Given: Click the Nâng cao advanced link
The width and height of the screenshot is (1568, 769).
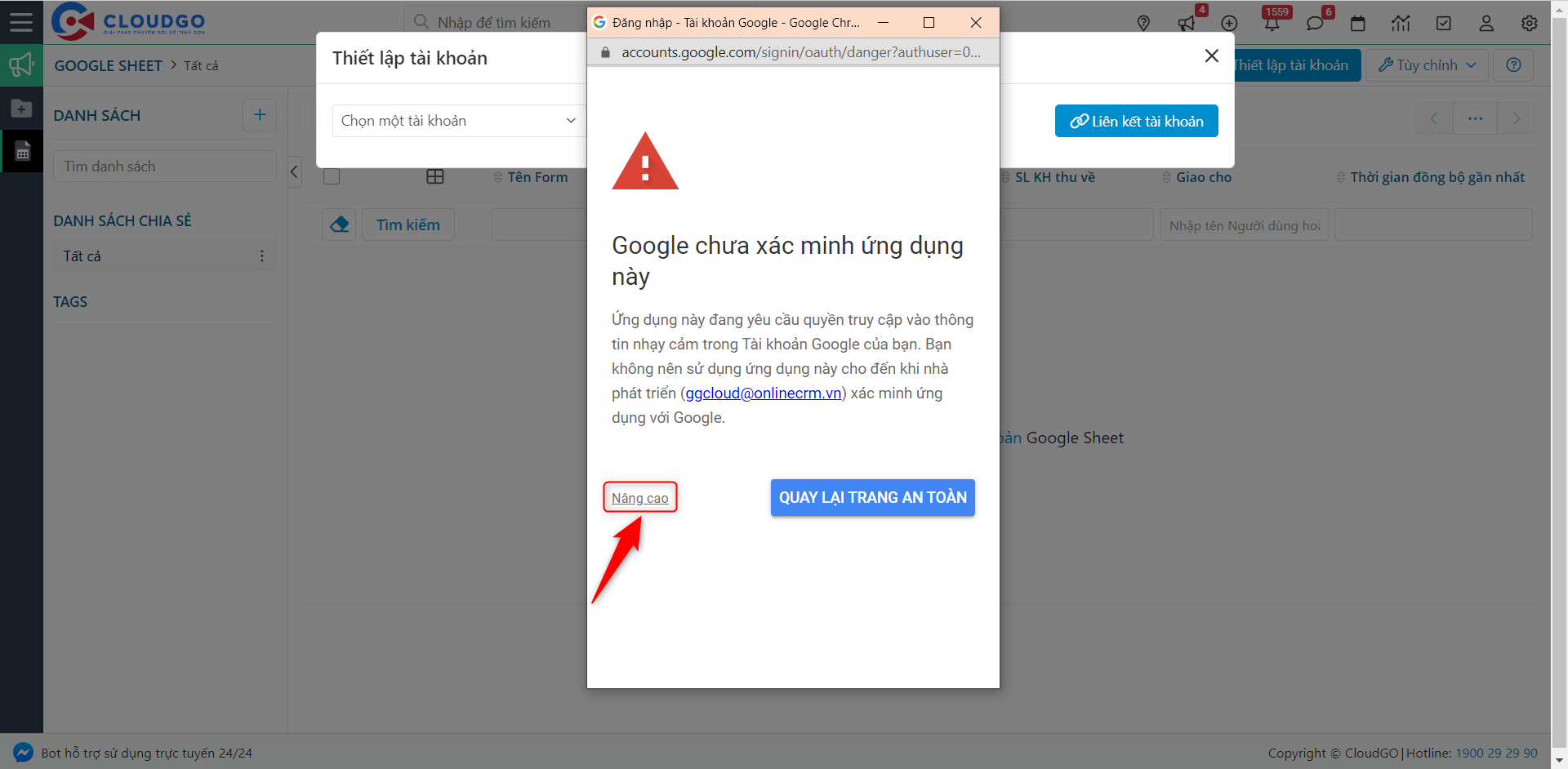Looking at the screenshot, I should (x=639, y=498).
